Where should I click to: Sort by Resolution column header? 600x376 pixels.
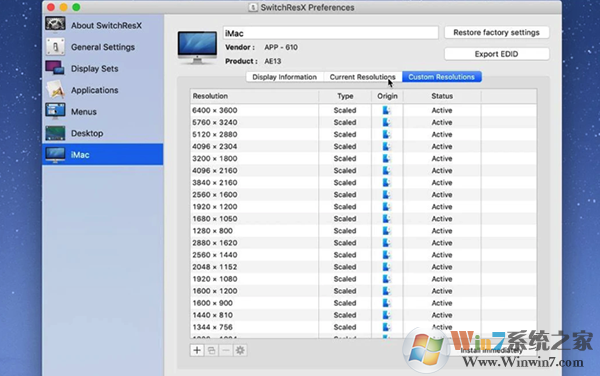coord(254,96)
